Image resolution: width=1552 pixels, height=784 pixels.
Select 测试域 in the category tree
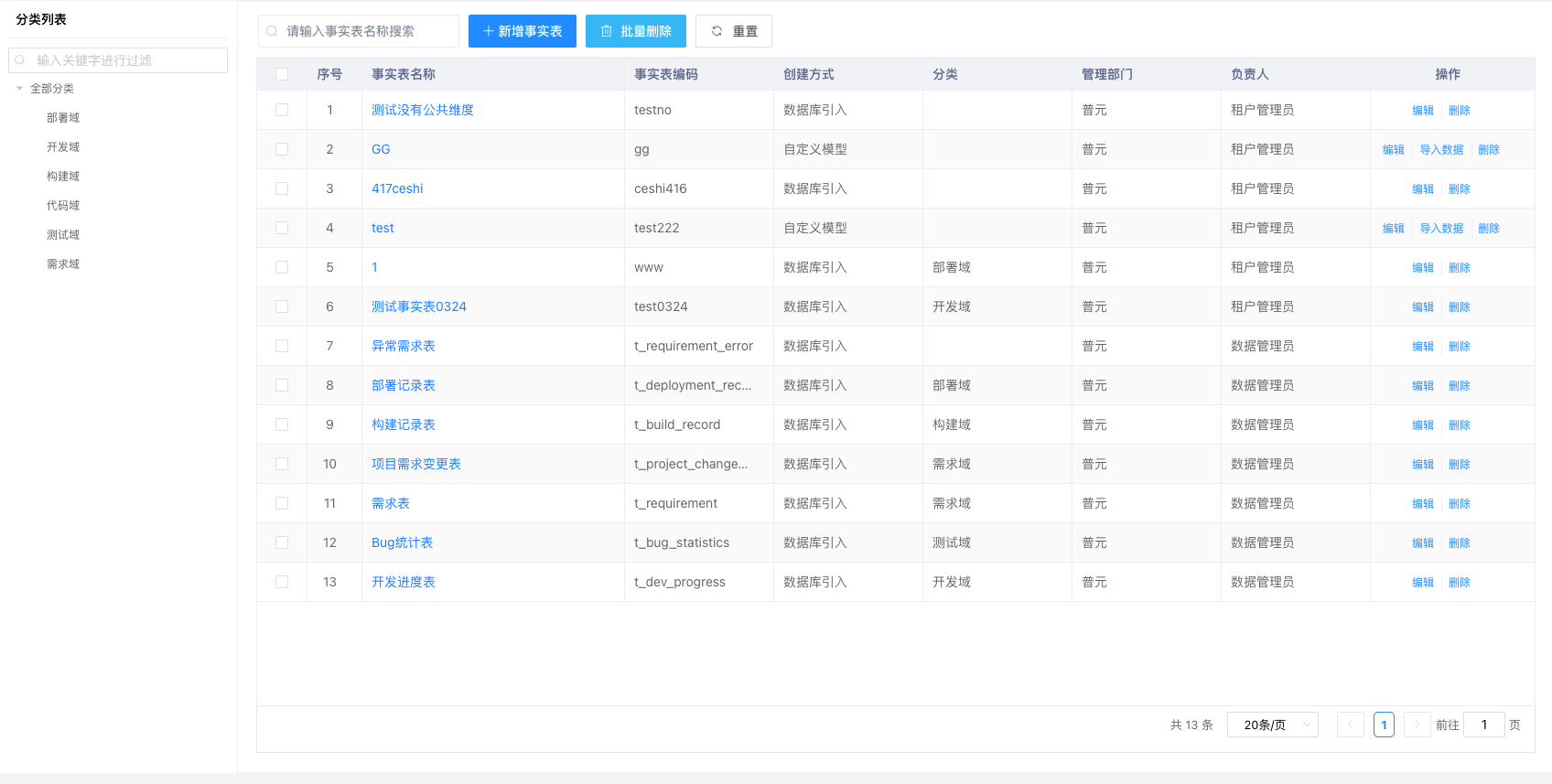(x=63, y=235)
